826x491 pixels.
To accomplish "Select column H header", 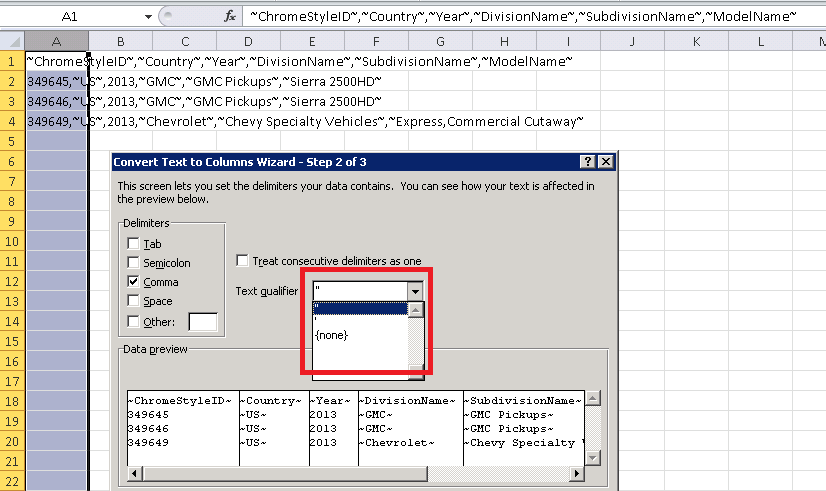I will click(x=504, y=41).
